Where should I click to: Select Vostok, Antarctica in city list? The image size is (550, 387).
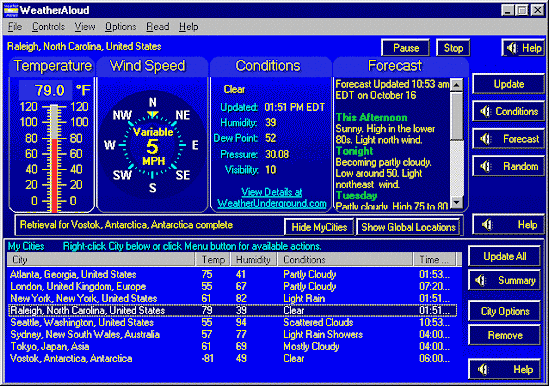[x=232, y=359]
